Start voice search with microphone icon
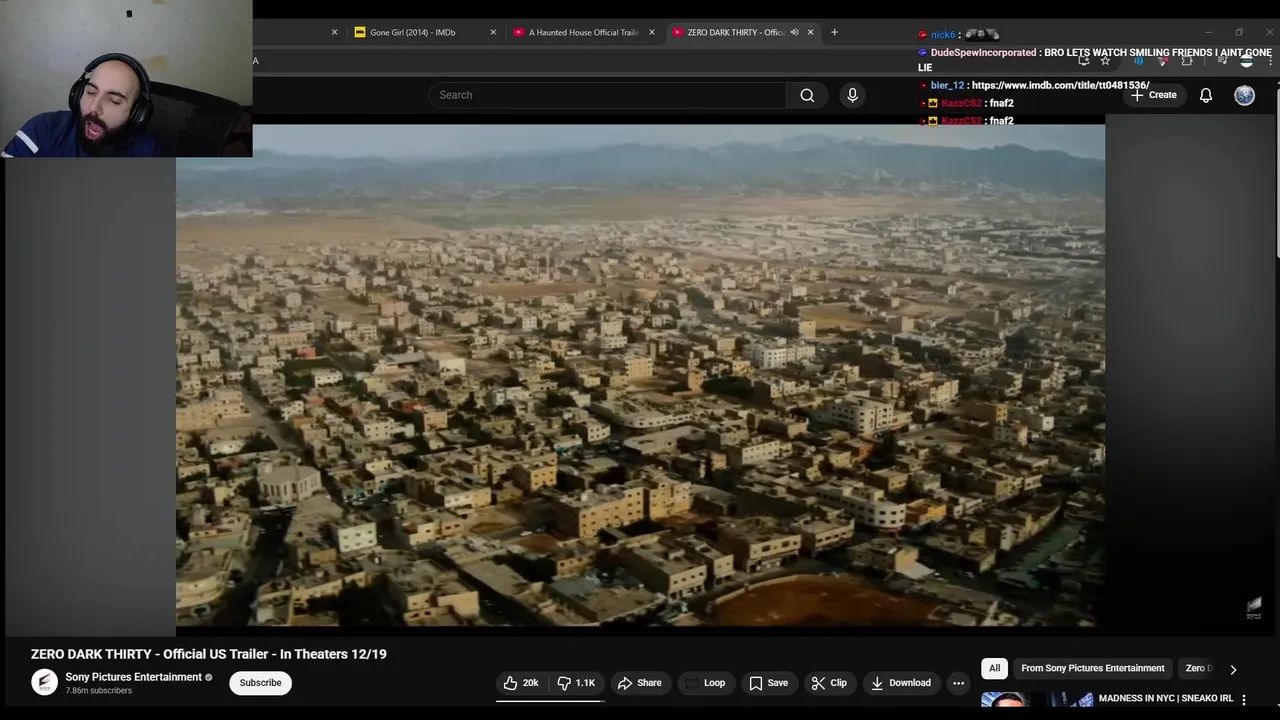The height and width of the screenshot is (720, 1280). [x=852, y=95]
